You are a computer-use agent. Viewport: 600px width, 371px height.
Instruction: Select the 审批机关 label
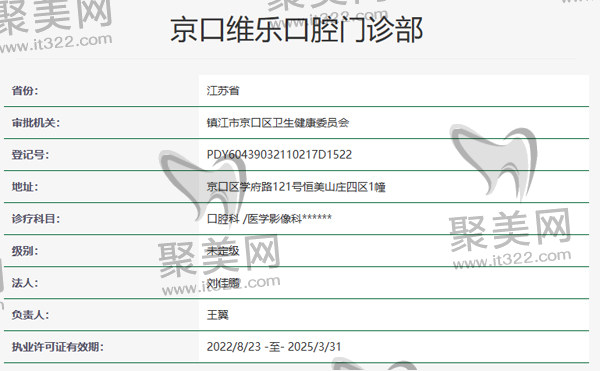(36, 123)
